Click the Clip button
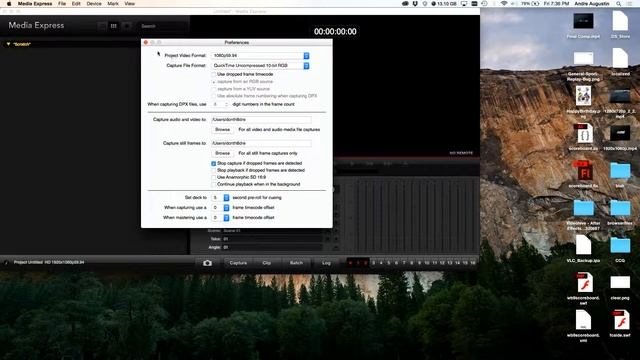 (x=267, y=263)
